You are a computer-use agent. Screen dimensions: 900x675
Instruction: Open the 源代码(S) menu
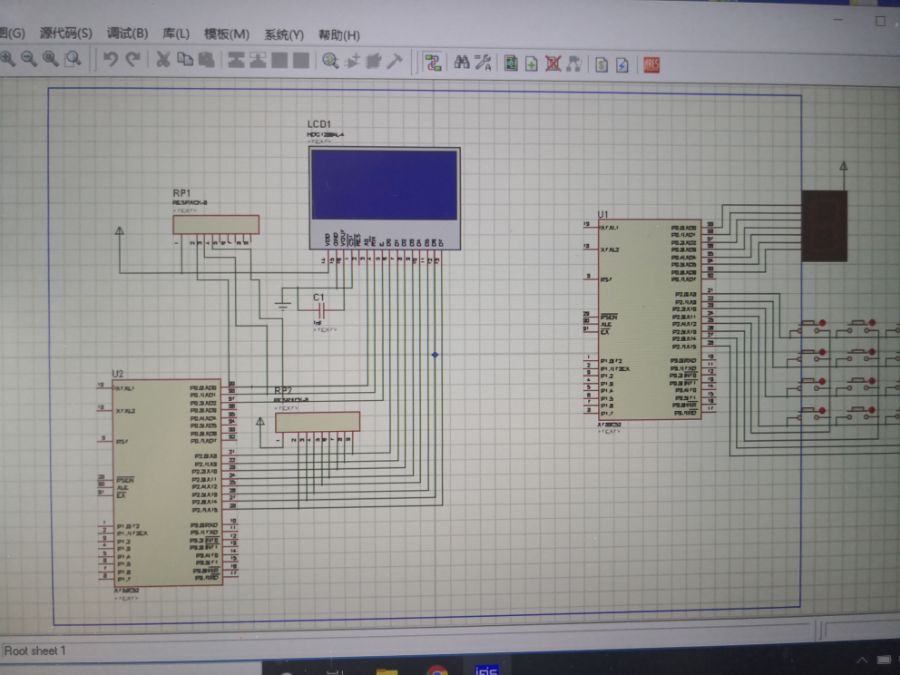coord(66,34)
